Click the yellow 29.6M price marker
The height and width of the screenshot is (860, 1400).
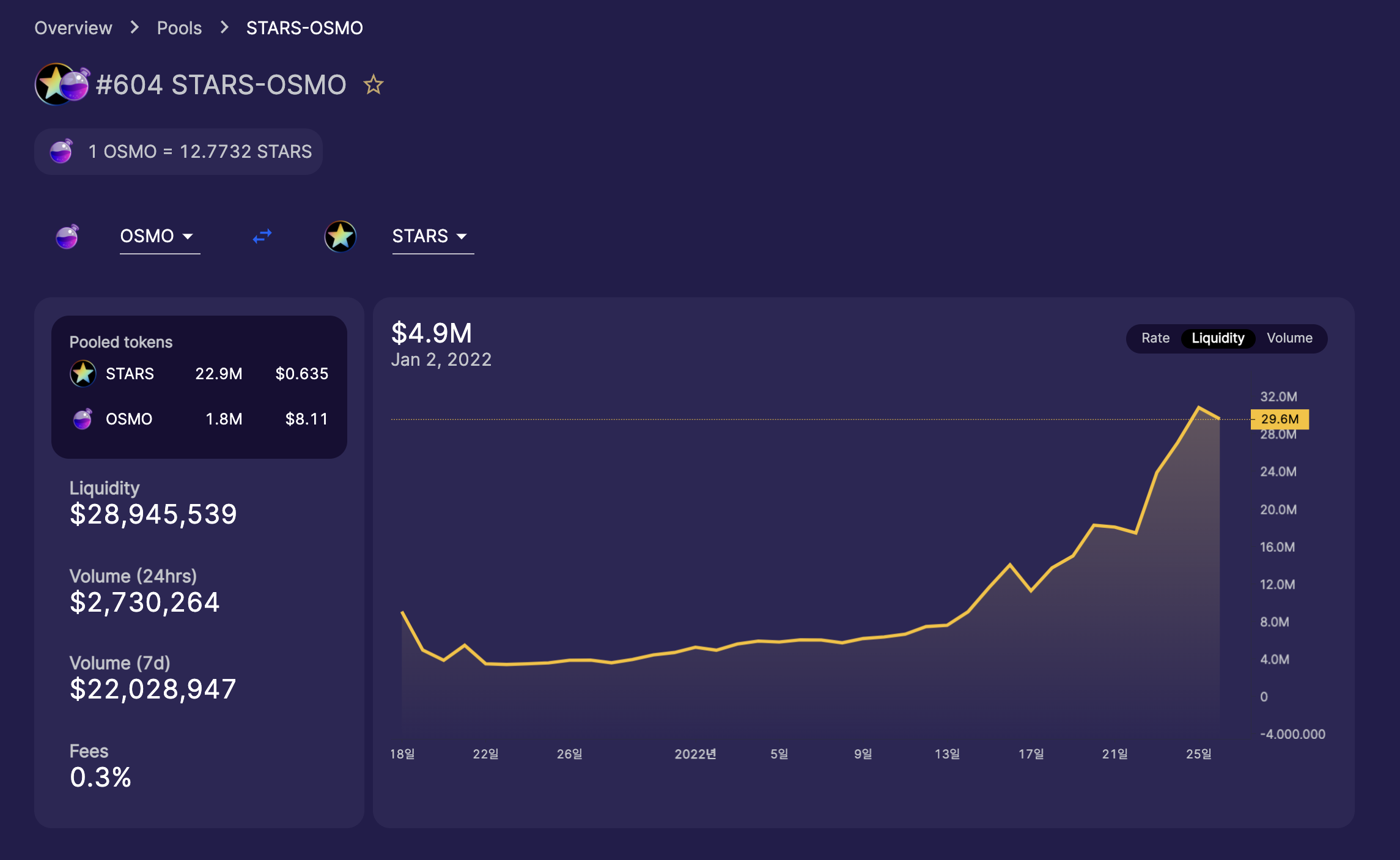[x=1279, y=419]
